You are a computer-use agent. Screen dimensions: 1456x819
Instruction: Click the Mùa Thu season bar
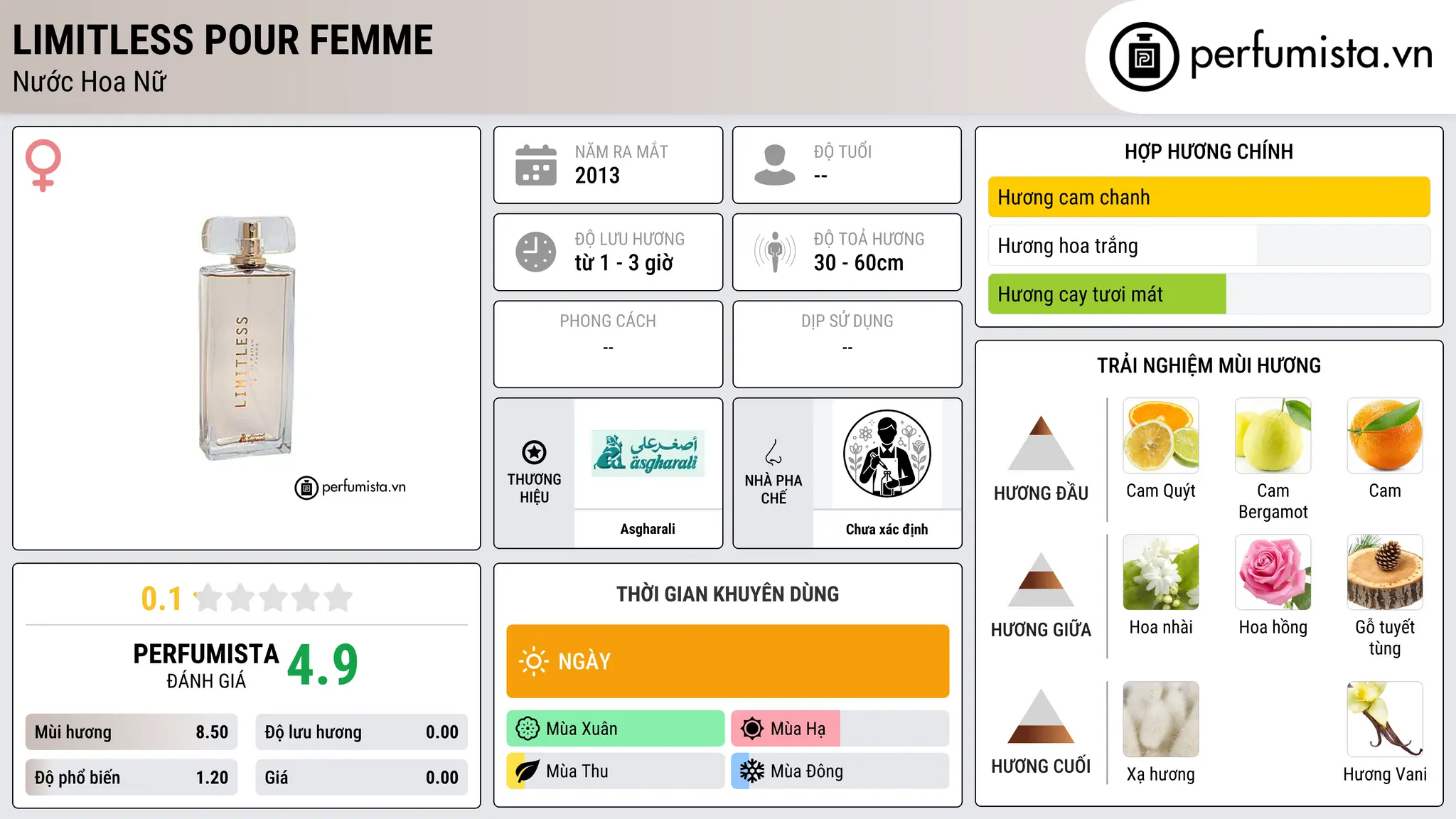coord(616,771)
